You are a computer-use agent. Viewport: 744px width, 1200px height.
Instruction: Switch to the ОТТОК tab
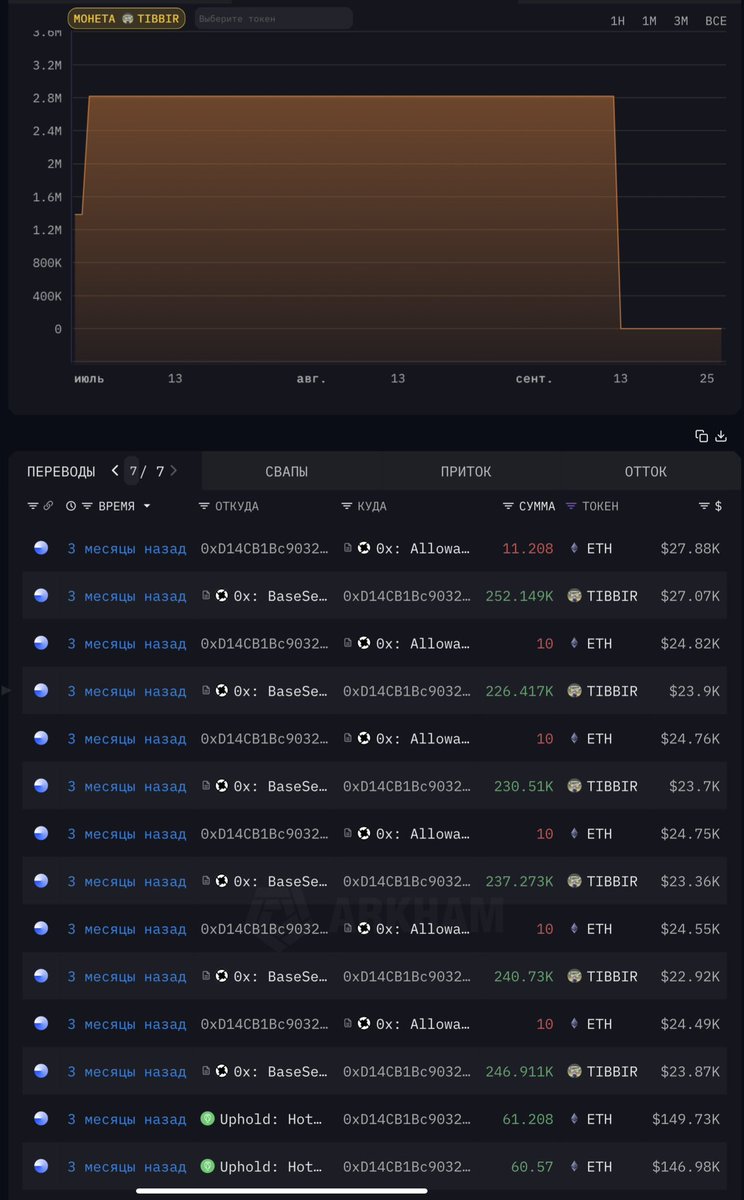[645, 471]
